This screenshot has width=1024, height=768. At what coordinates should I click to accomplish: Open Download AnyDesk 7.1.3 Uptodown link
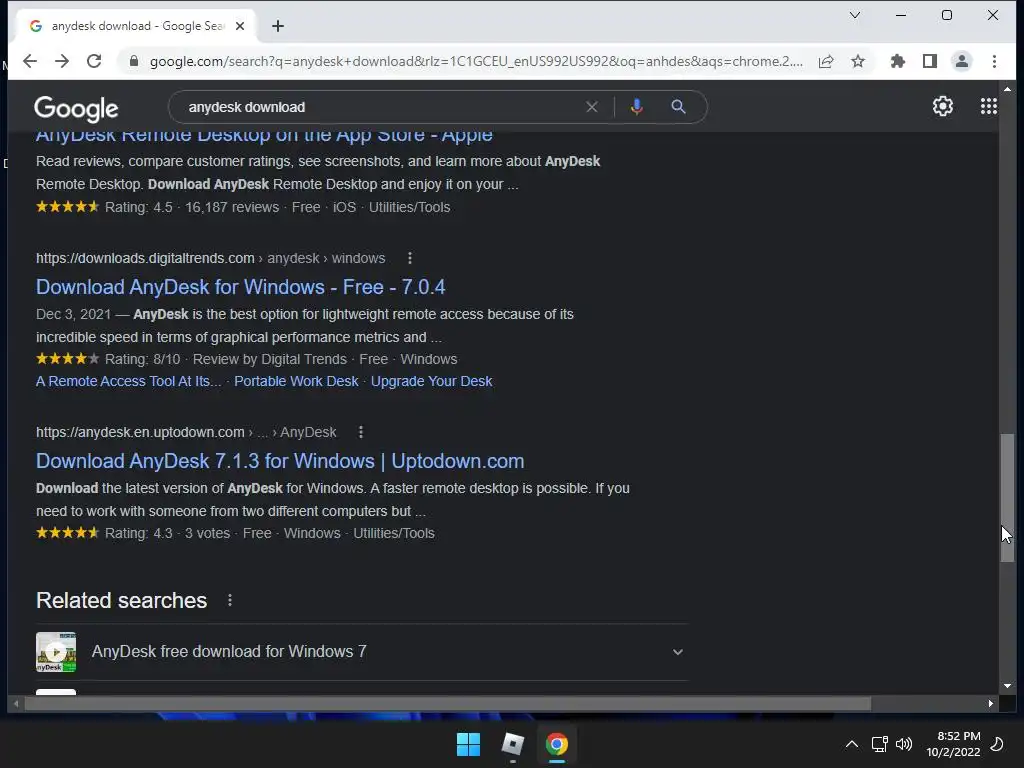click(x=280, y=461)
